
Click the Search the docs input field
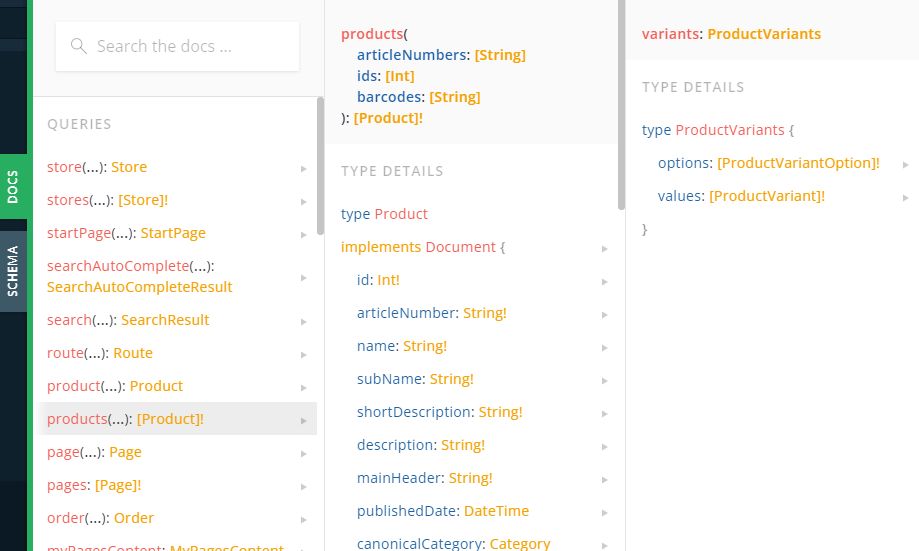click(x=177, y=46)
